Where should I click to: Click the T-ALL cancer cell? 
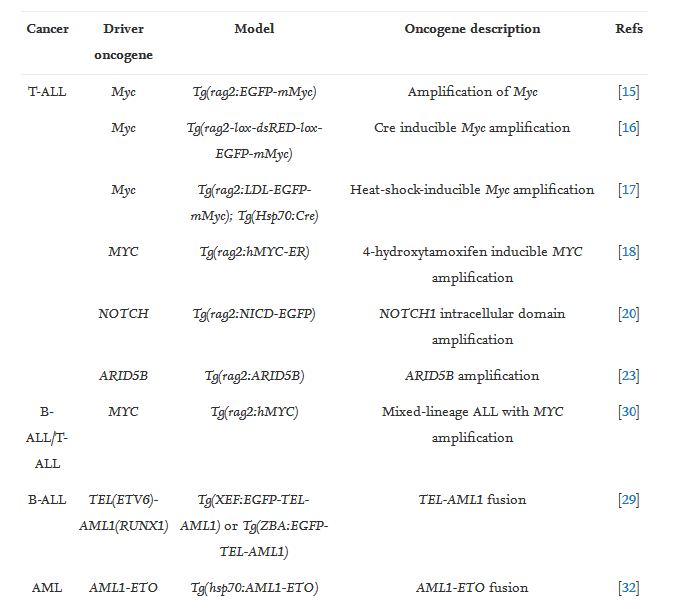tap(47, 92)
